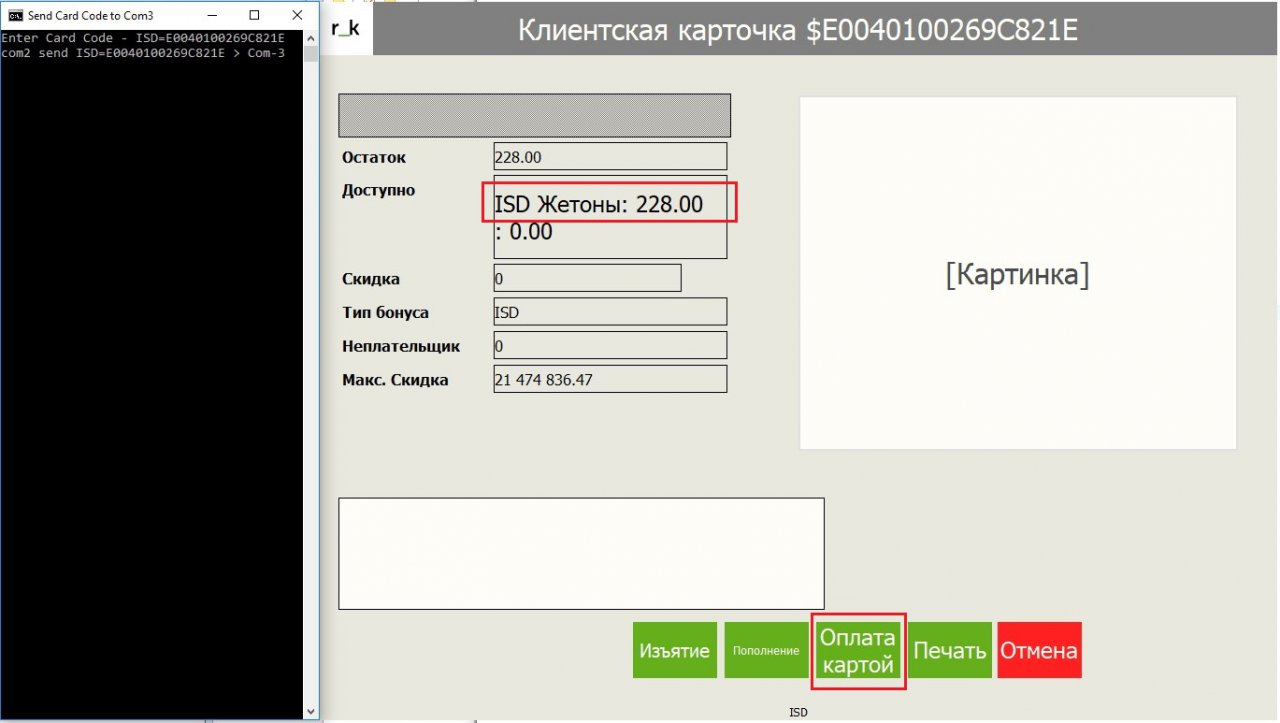
Task: Minimize the Send Card Code console window
Action: pyautogui.click(x=210, y=15)
